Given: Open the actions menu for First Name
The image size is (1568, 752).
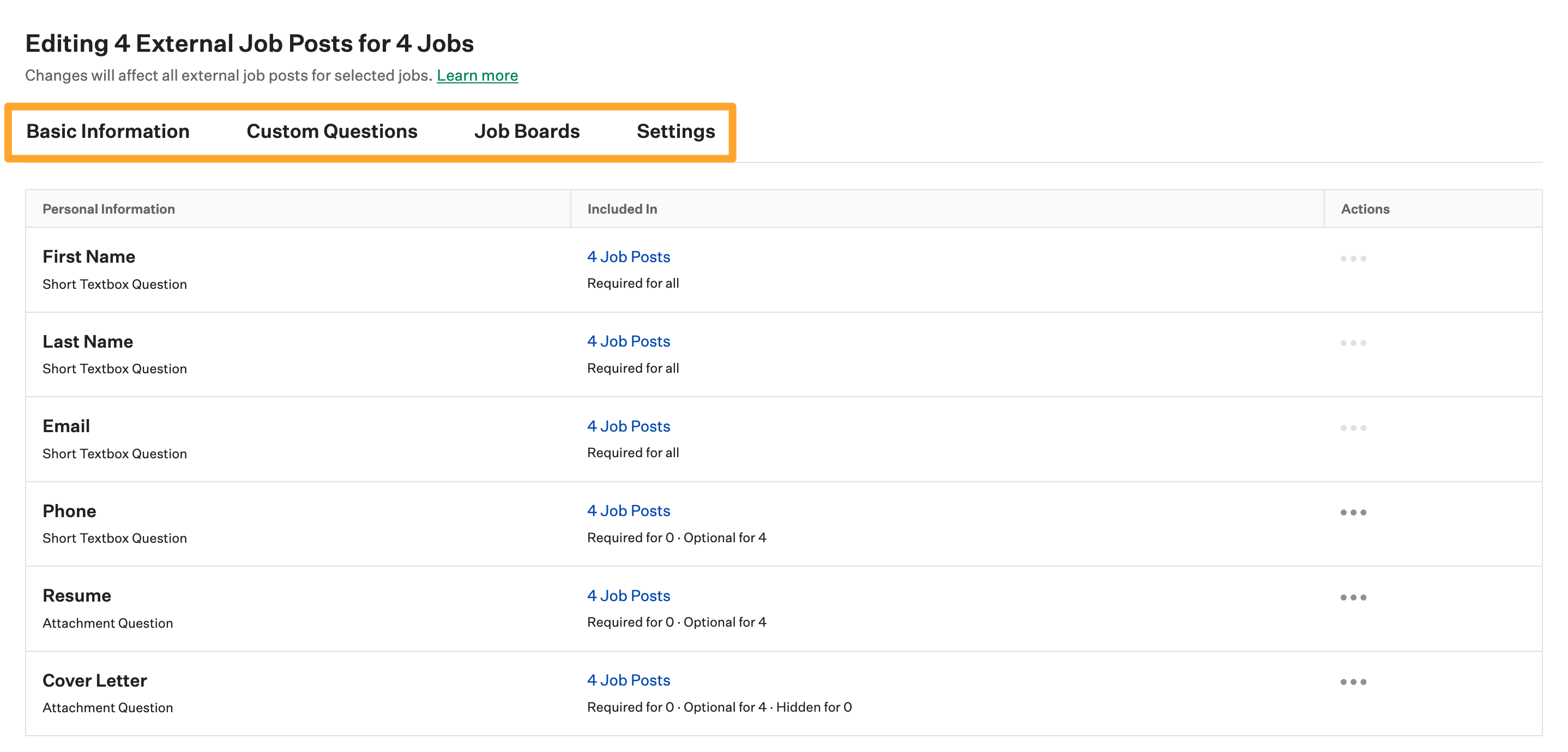Looking at the screenshot, I should click(1353, 259).
